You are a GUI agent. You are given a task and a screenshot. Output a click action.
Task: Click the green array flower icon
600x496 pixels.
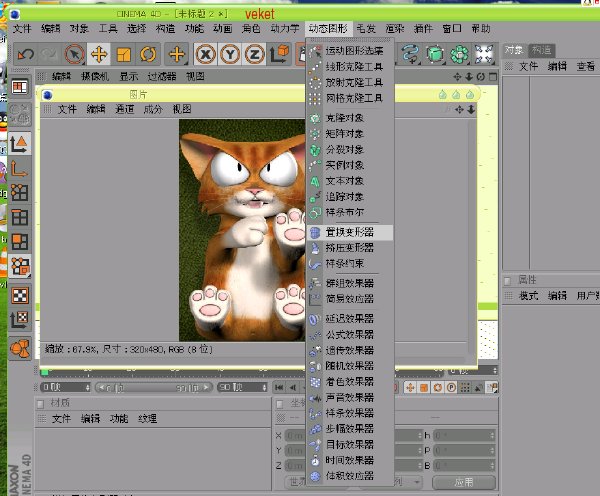pos(459,54)
